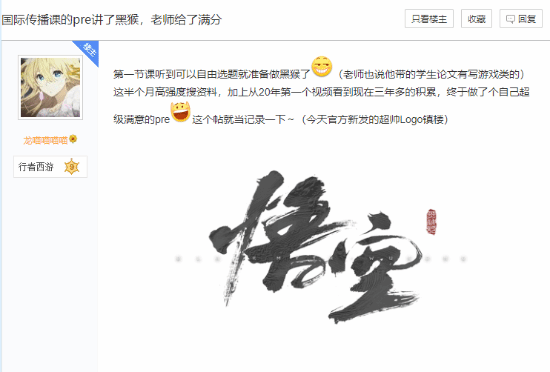Click the laughing emoji after 'pre'
The height and width of the screenshot is (372, 550).
(181, 112)
